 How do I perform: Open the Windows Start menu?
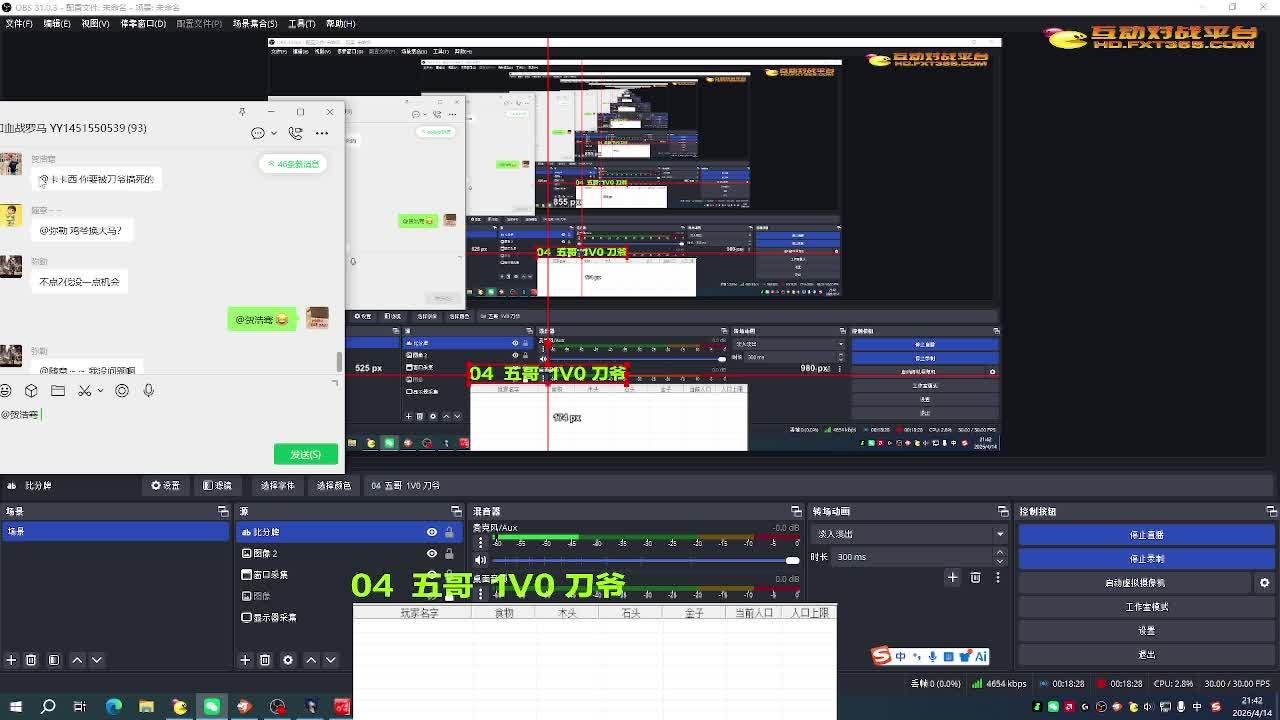16,707
